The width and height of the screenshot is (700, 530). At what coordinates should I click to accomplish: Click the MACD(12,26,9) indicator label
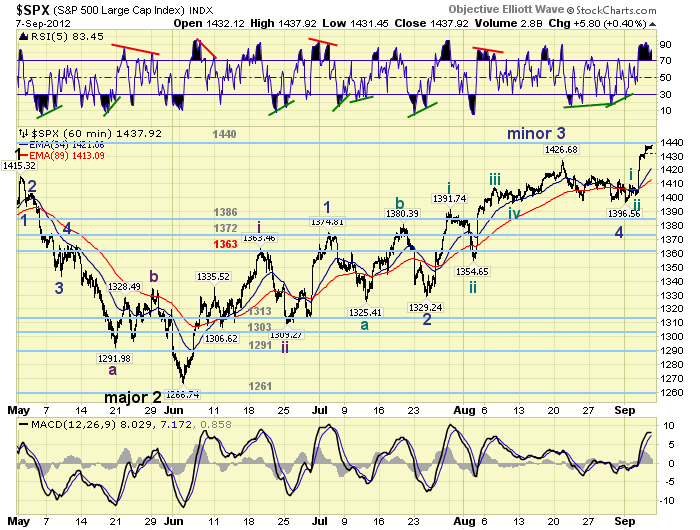75,424
